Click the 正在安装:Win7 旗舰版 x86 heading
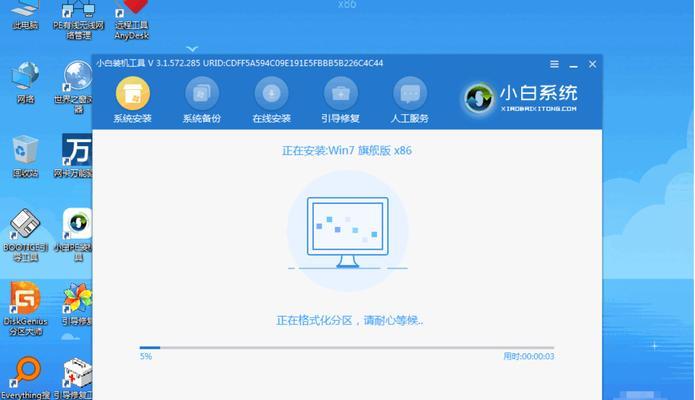 (347, 150)
